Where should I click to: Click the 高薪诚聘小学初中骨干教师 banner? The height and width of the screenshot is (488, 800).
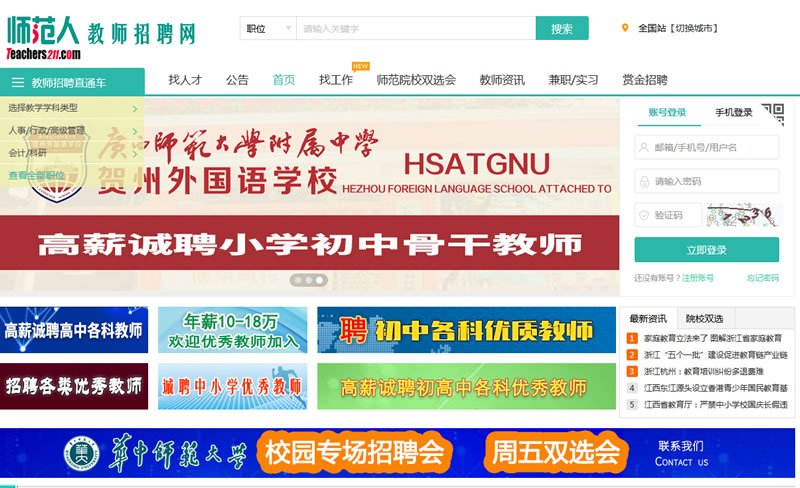click(x=310, y=243)
